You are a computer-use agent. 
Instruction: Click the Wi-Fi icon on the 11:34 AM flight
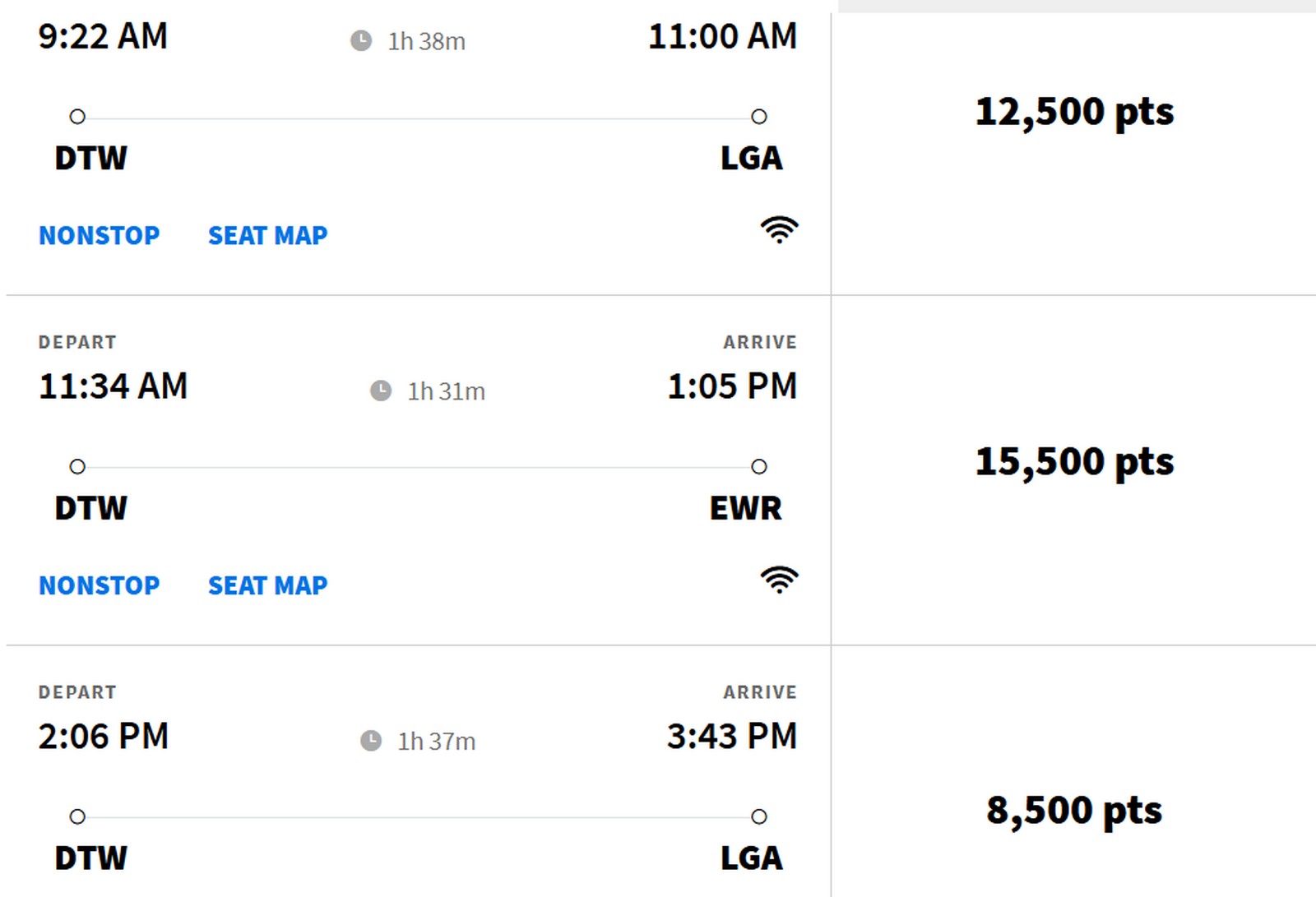coord(779,580)
